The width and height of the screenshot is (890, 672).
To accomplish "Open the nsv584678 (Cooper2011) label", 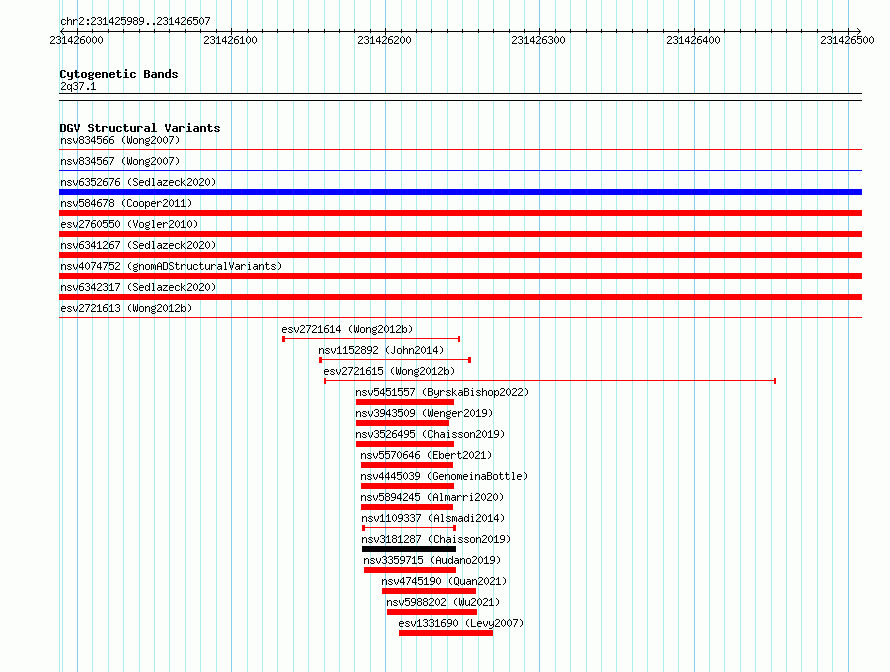I will click(x=126, y=203).
